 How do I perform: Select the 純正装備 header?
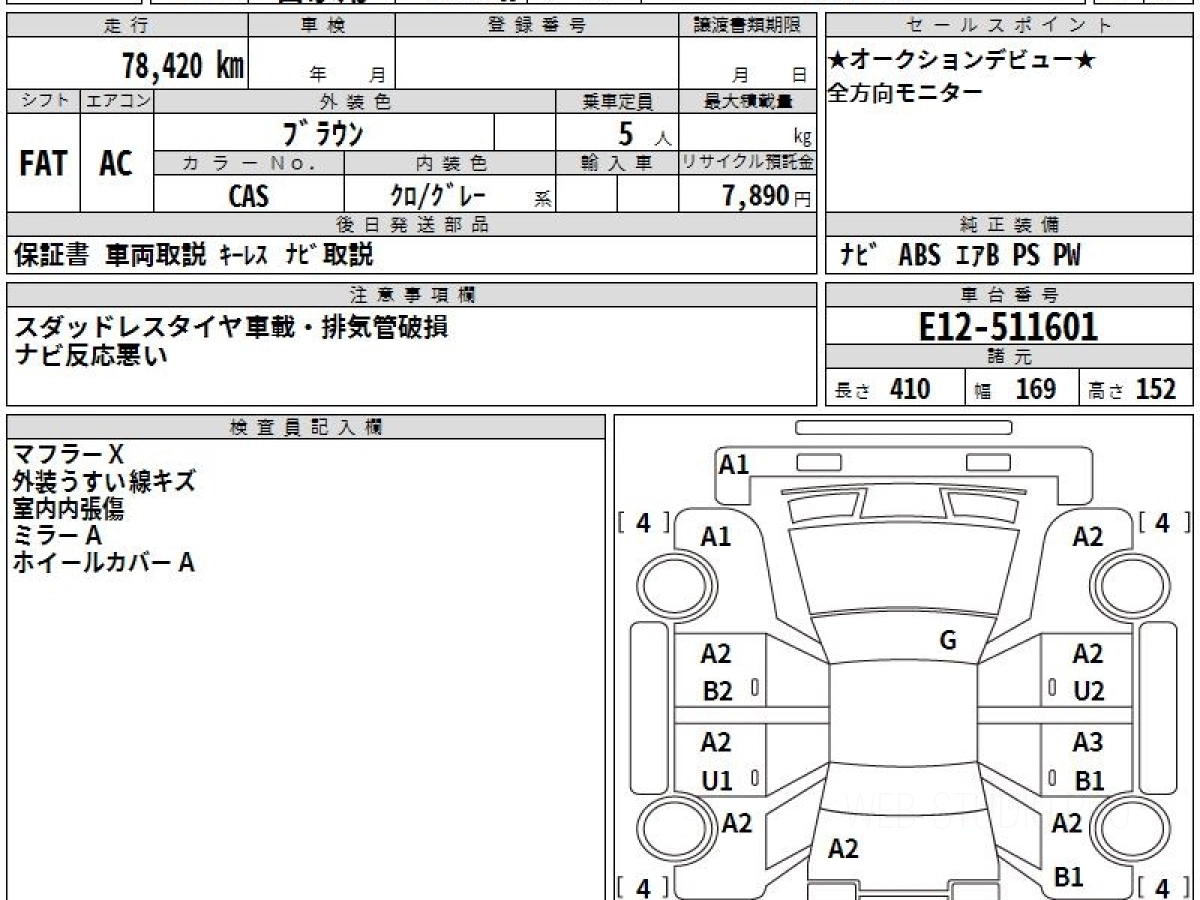click(1009, 225)
